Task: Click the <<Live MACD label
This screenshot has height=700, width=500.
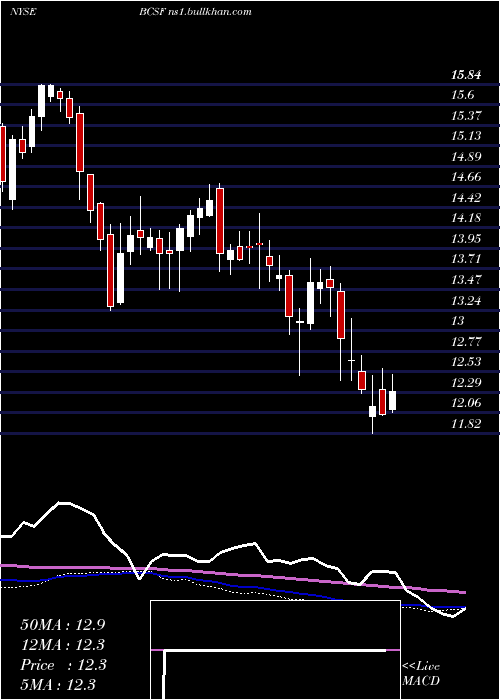Action: (x=421, y=673)
